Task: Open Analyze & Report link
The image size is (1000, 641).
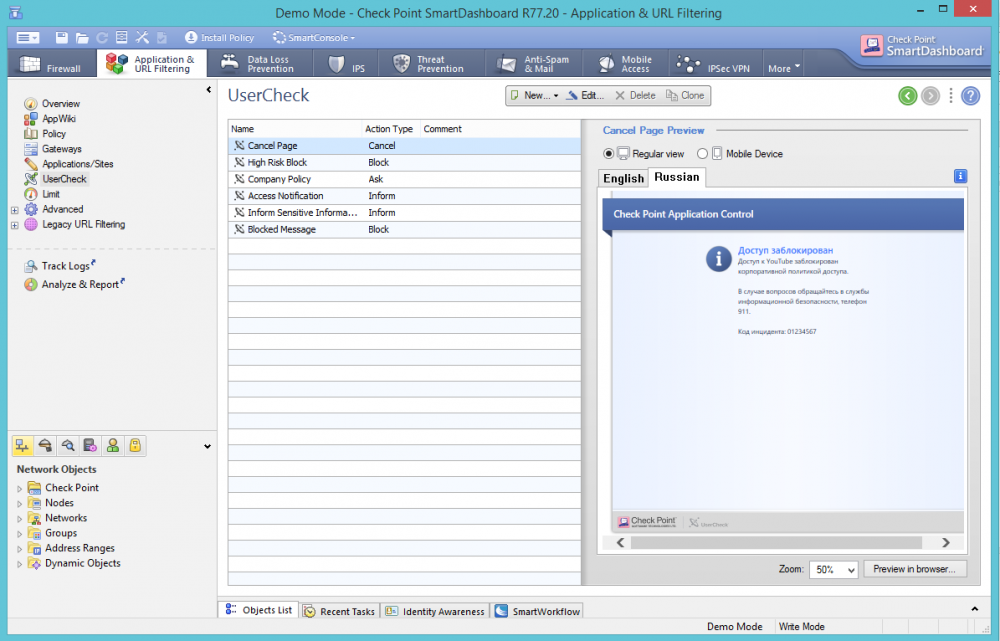Action: click(80, 284)
